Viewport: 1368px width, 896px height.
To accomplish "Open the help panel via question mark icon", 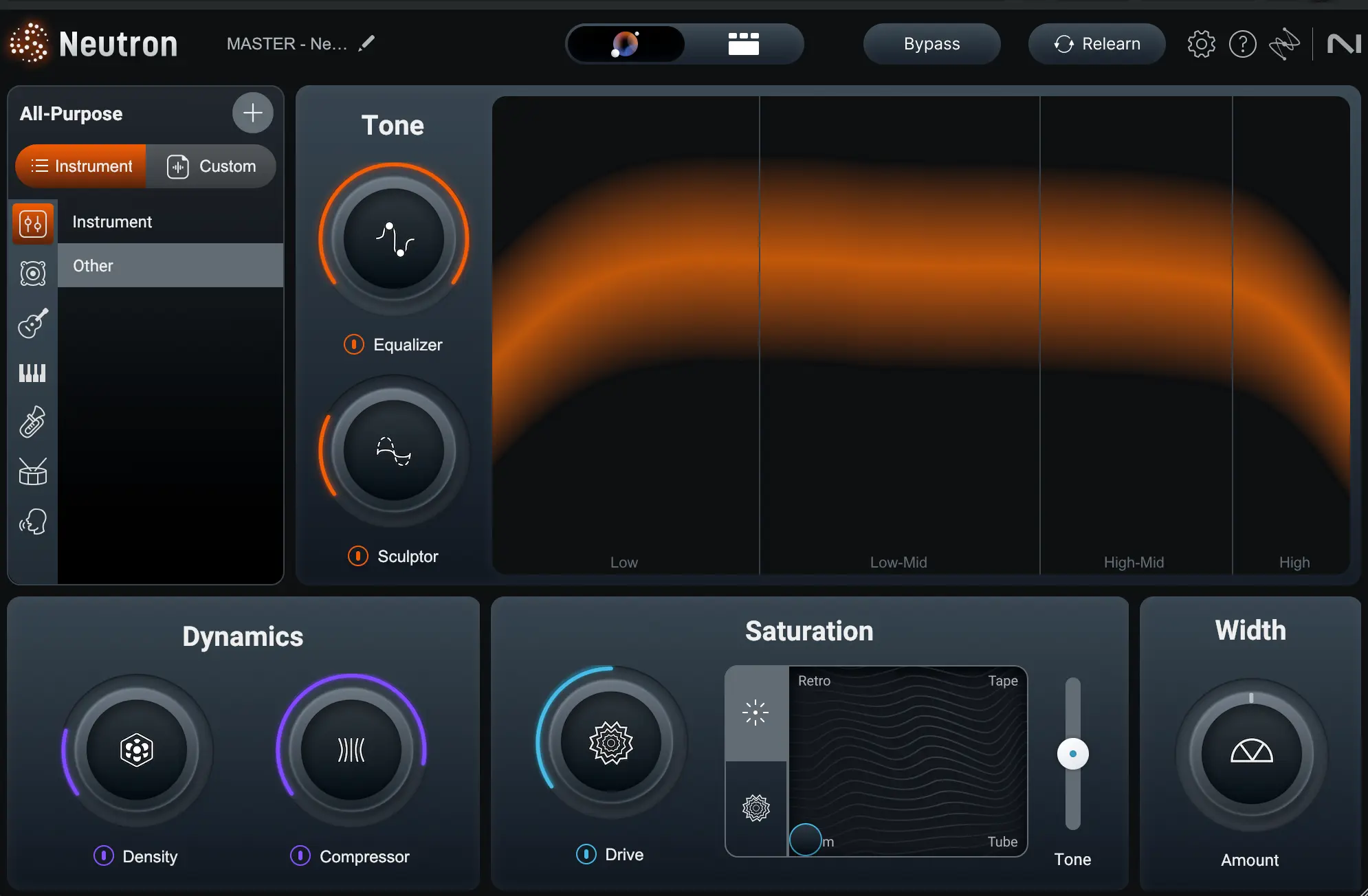I will tap(1242, 43).
